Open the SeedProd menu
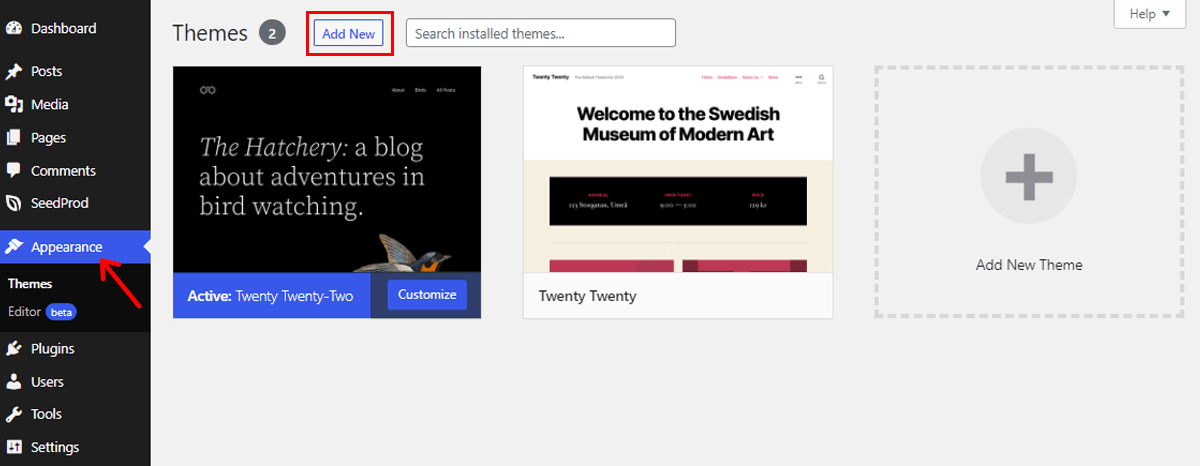Viewport: 1200px width, 466px height. (75, 203)
